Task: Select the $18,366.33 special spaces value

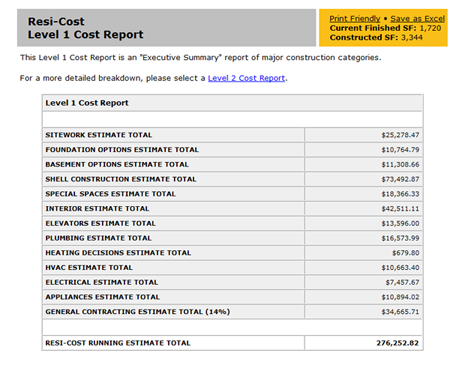Action: (x=400, y=194)
